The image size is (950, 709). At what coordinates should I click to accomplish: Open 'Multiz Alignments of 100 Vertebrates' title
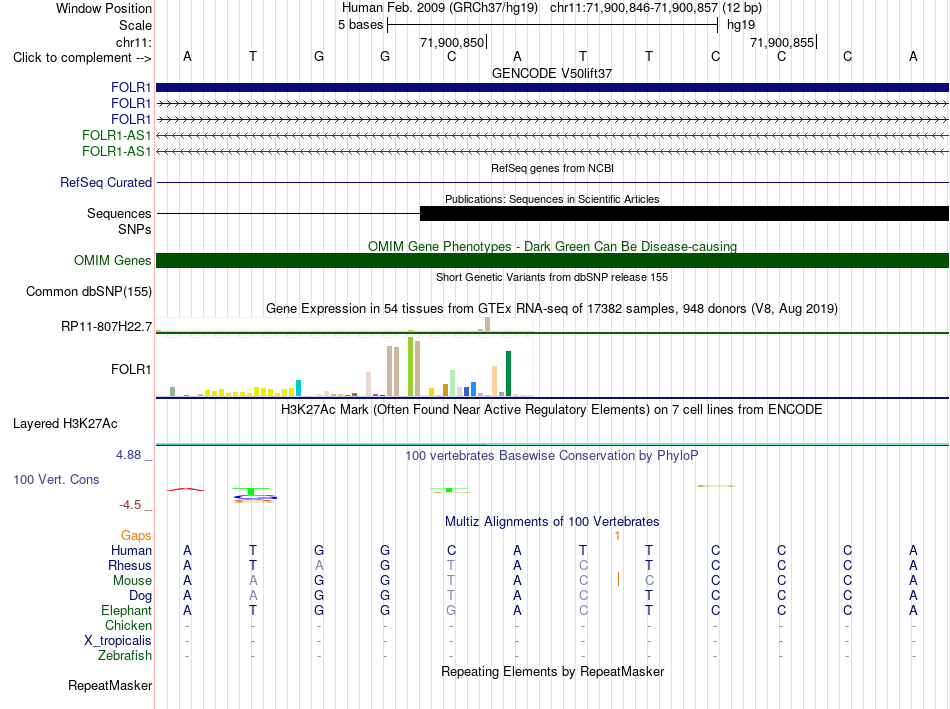[552, 521]
